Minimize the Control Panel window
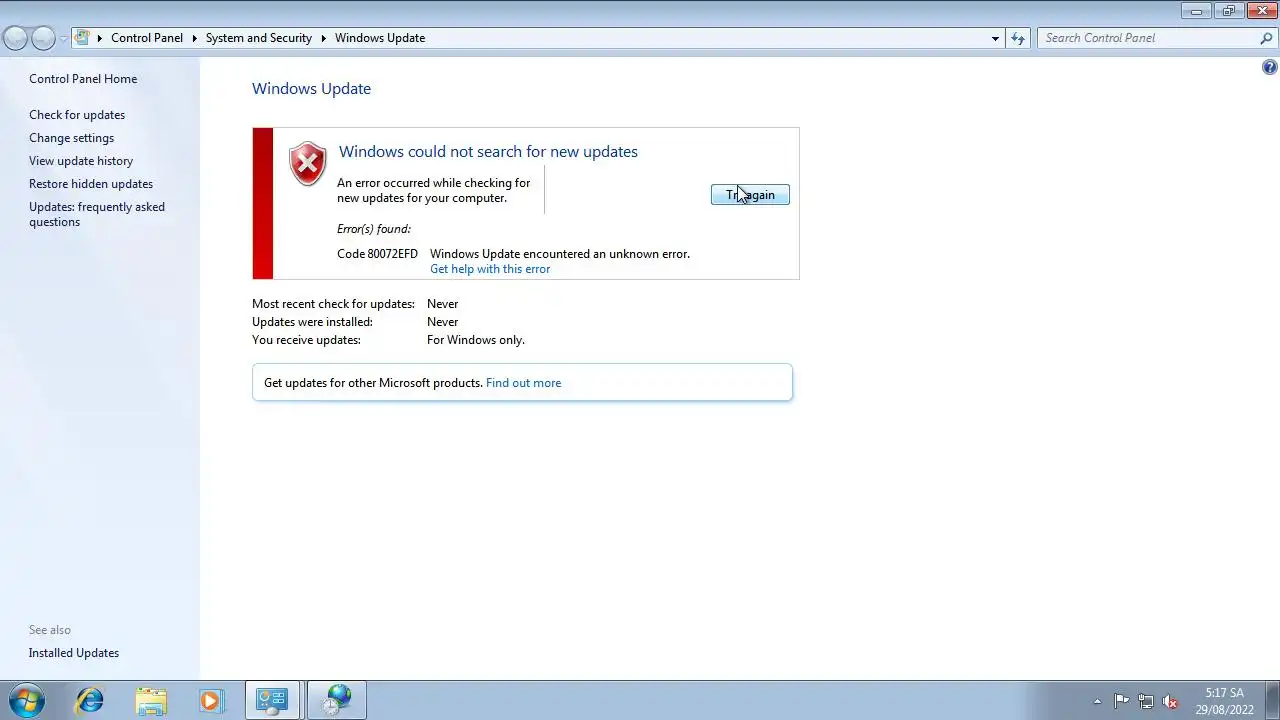 click(1196, 11)
